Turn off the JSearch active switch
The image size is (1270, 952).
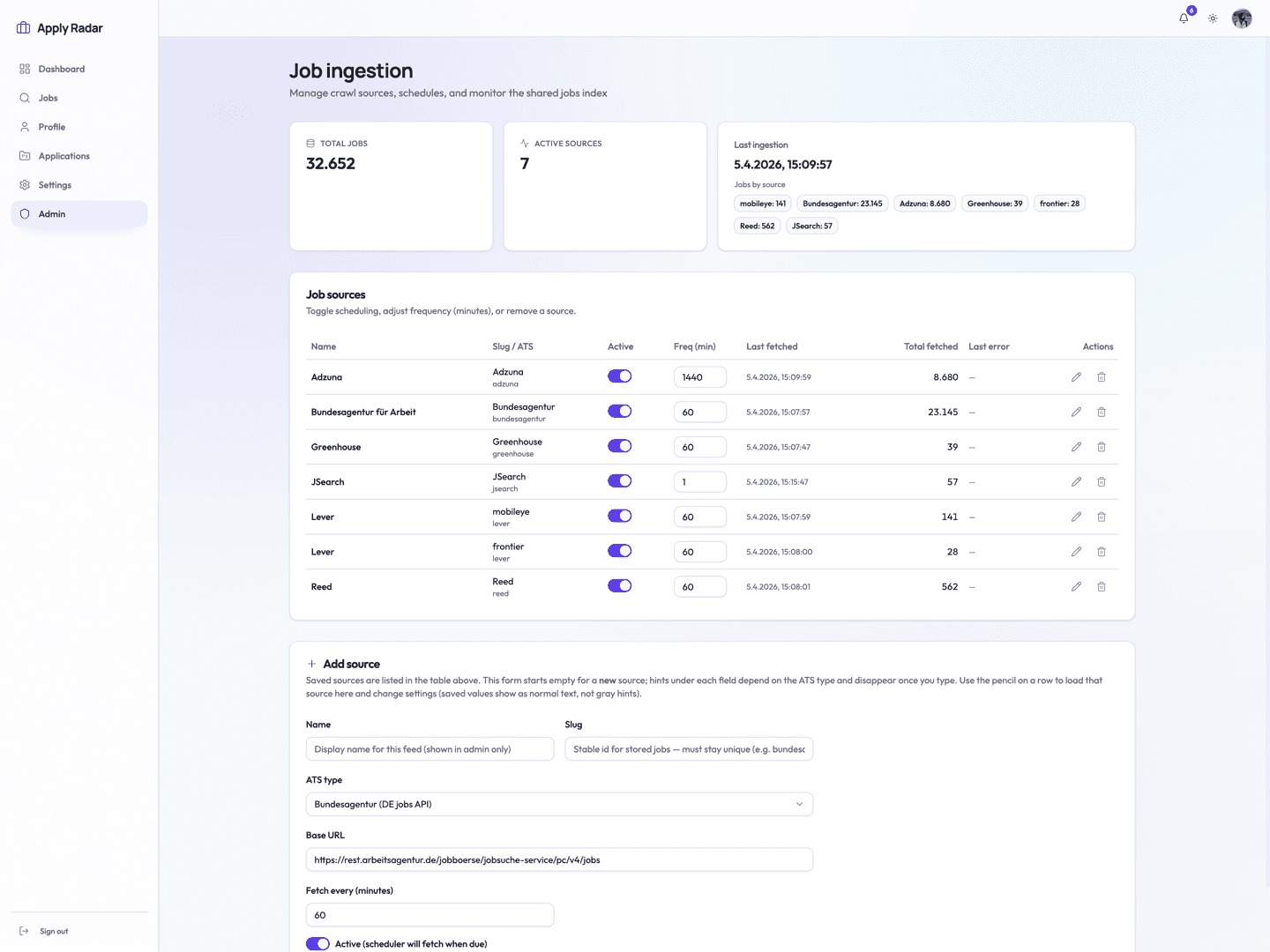pyautogui.click(x=620, y=480)
